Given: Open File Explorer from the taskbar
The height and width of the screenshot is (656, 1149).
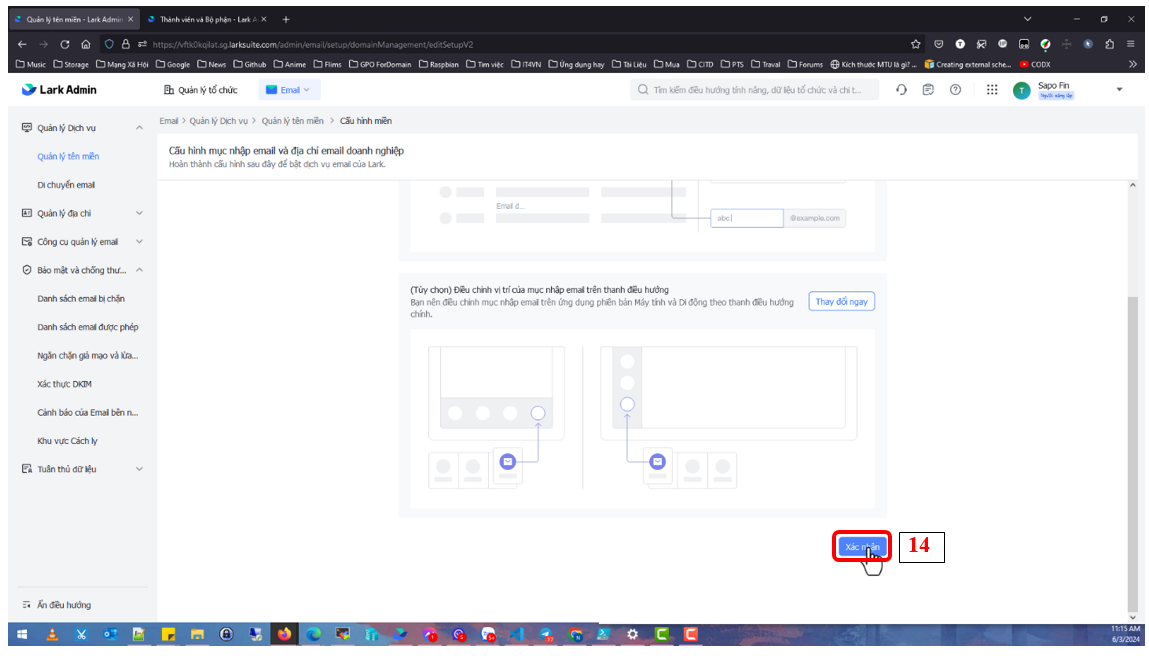Looking at the screenshot, I should [197, 635].
